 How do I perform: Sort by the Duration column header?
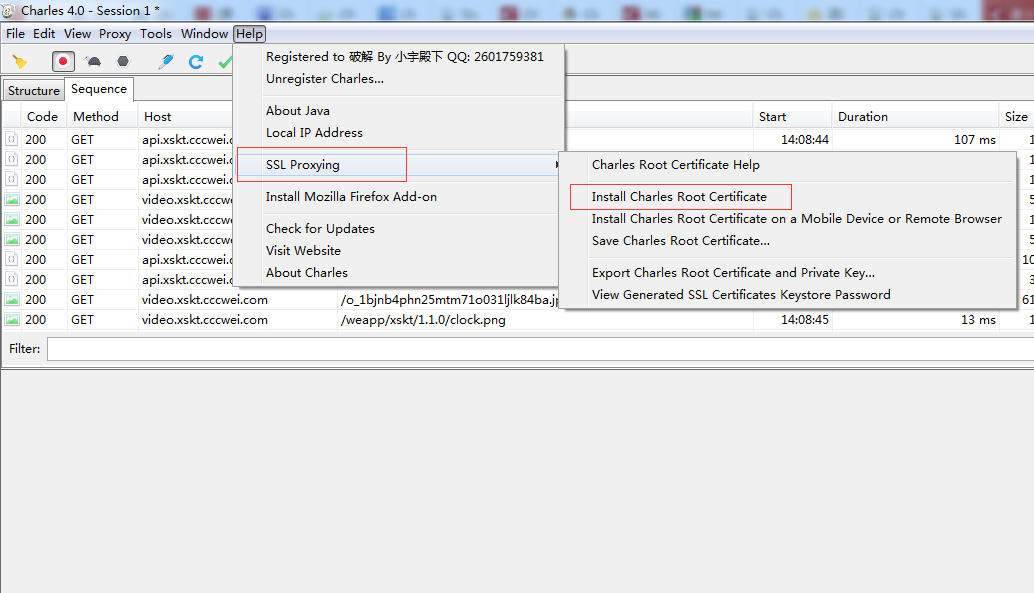915,117
